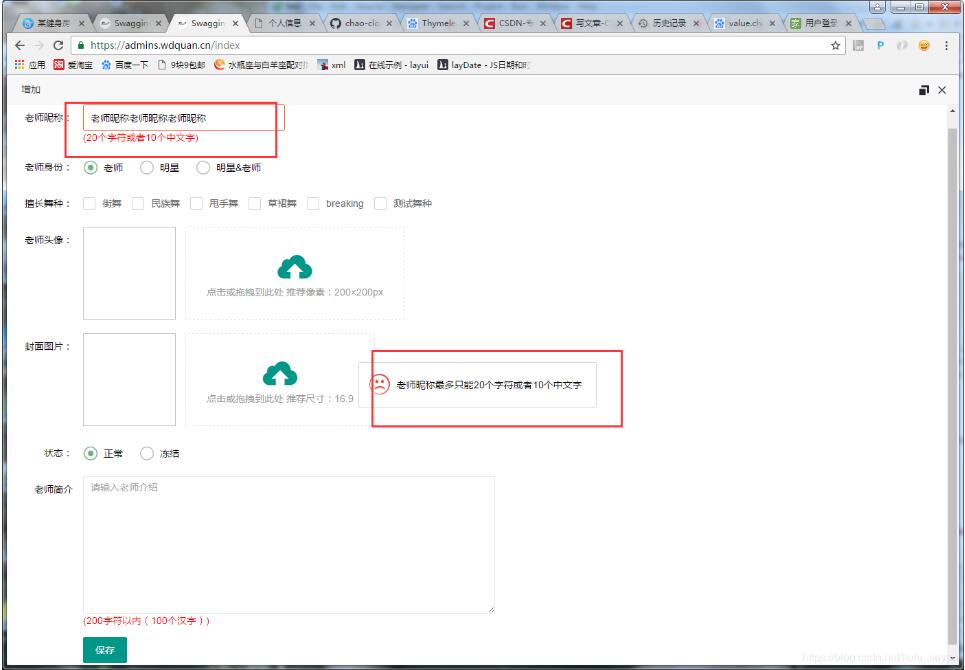This screenshot has height=670, width=965.
Task: Click the 老师头像 upload drop area
Action: (295, 273)
